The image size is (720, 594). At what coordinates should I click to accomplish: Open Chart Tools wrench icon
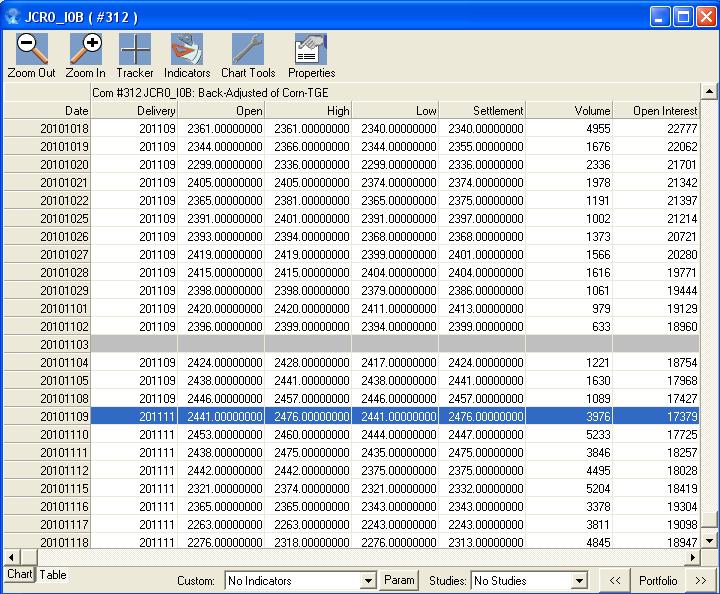click(x=248, y=49)
